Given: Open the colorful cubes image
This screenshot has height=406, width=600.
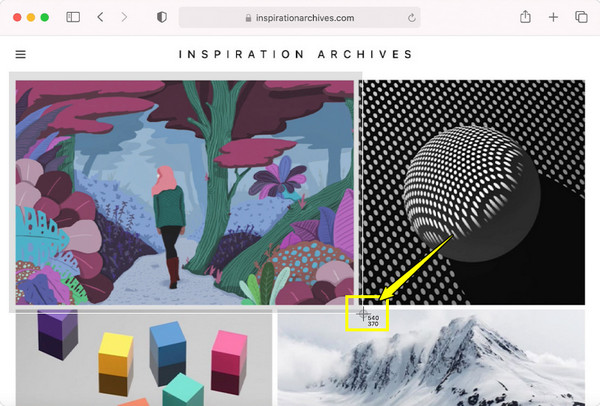Looking at the screenshot, I should click(x=144, y=358).
